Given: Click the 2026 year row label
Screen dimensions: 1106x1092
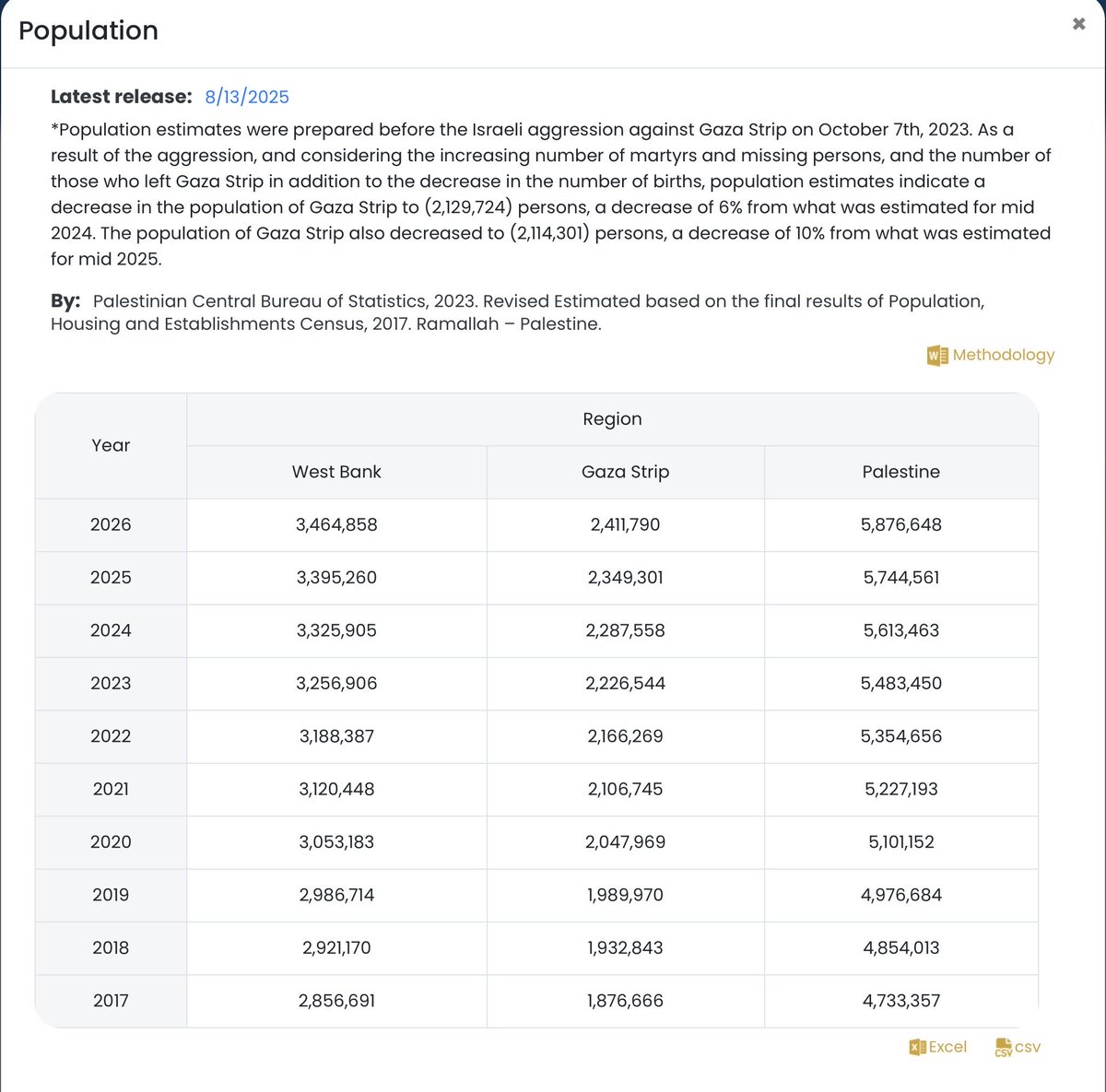Looking at the screenshot, I should coord(111,524).
